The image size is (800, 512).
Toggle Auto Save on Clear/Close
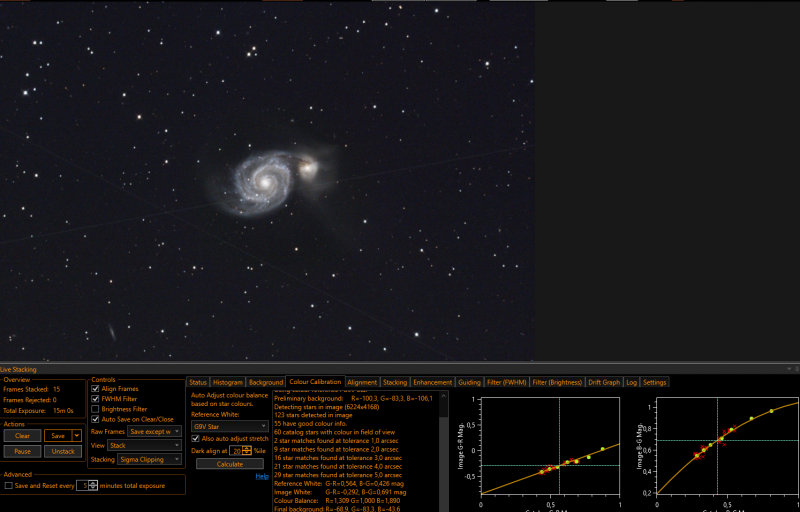(95, 419)
